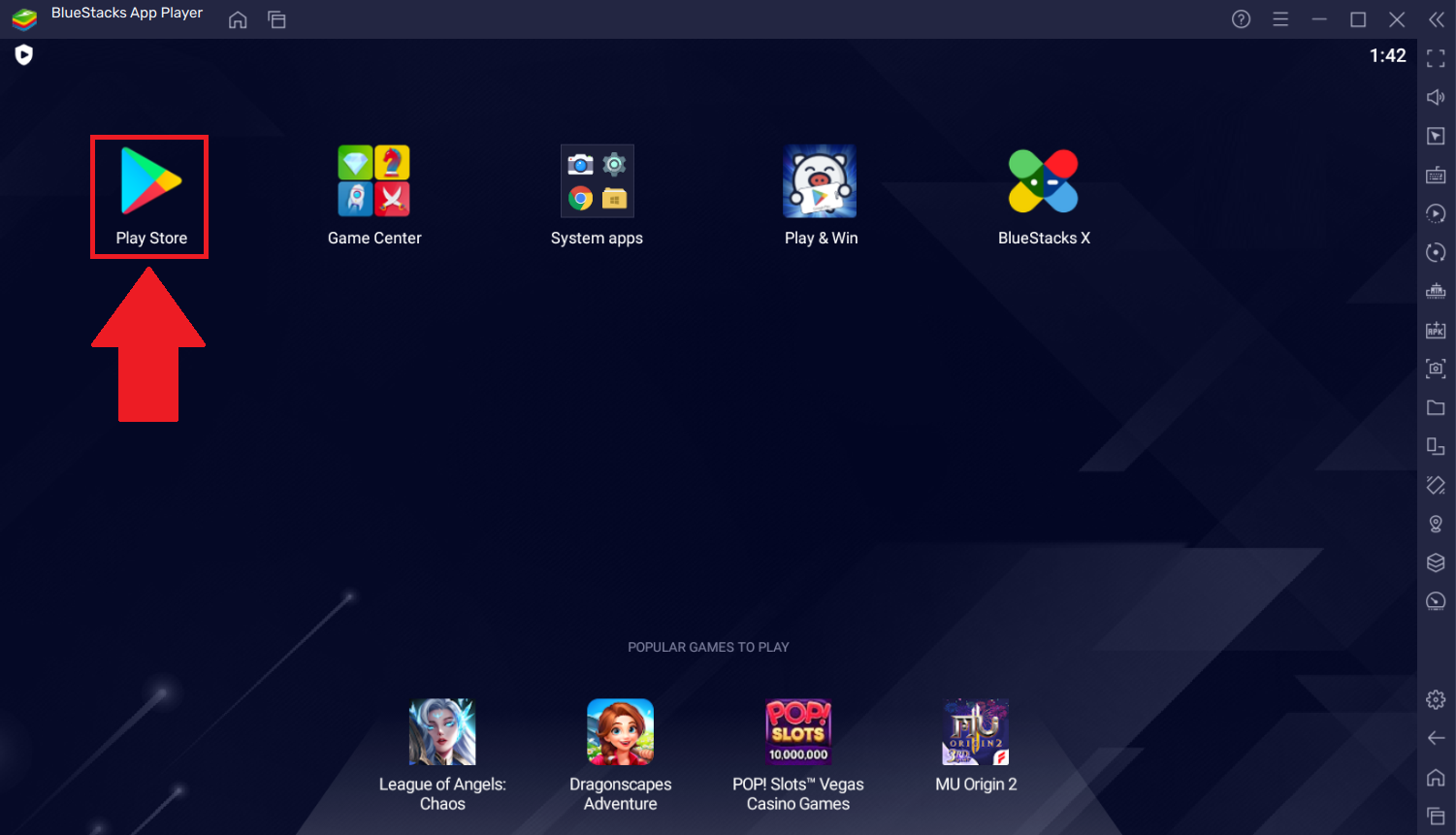Minimize the BlueStacks window
The width and height of the screenshot is (1456, 835).
point(1319,19)
